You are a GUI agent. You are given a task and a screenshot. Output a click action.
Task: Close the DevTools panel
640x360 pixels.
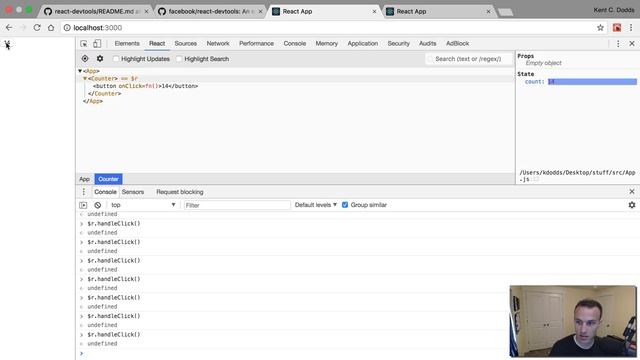[x=632, y=44]
